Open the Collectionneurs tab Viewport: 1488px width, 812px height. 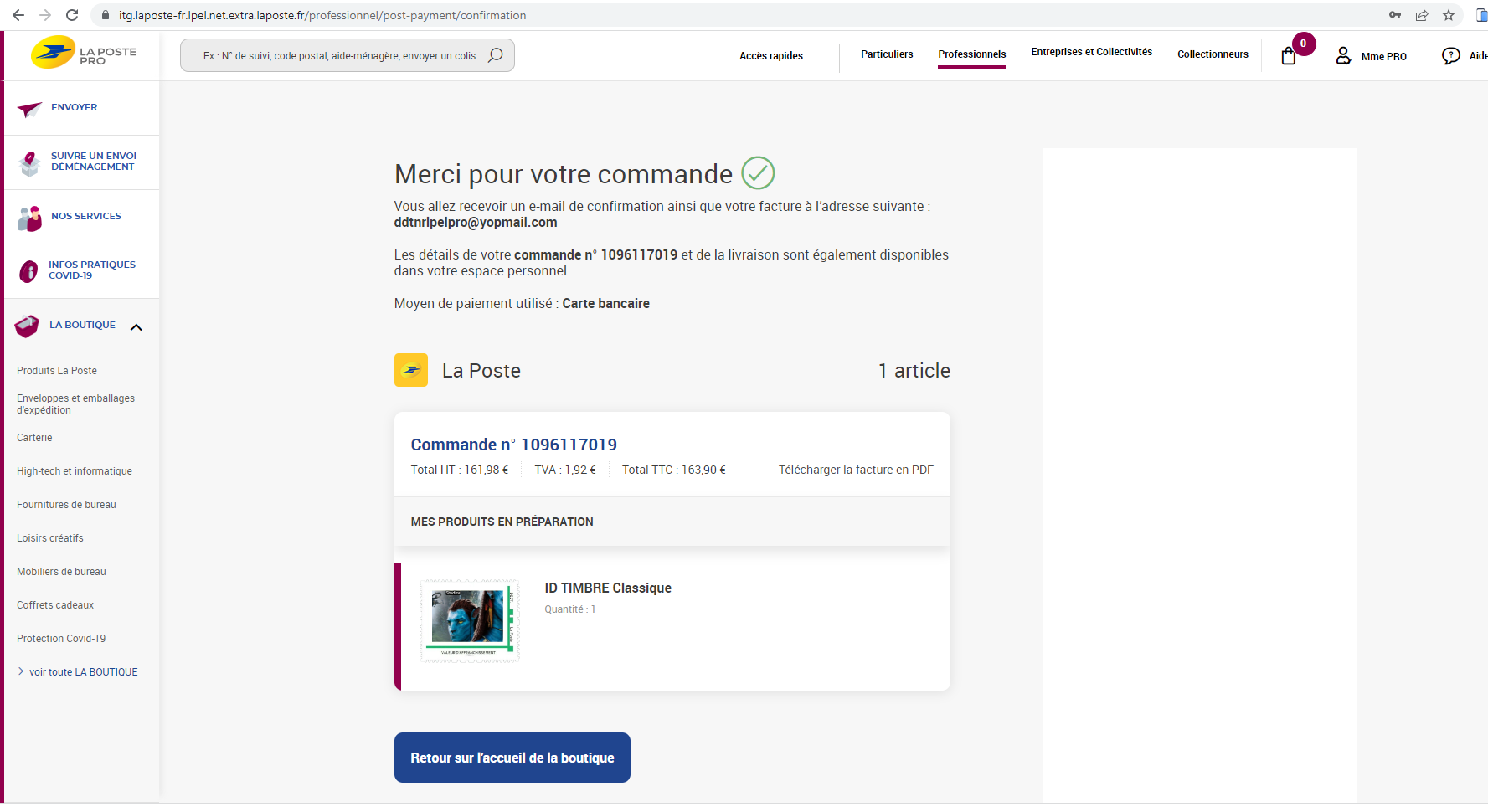coord(1213,54)
